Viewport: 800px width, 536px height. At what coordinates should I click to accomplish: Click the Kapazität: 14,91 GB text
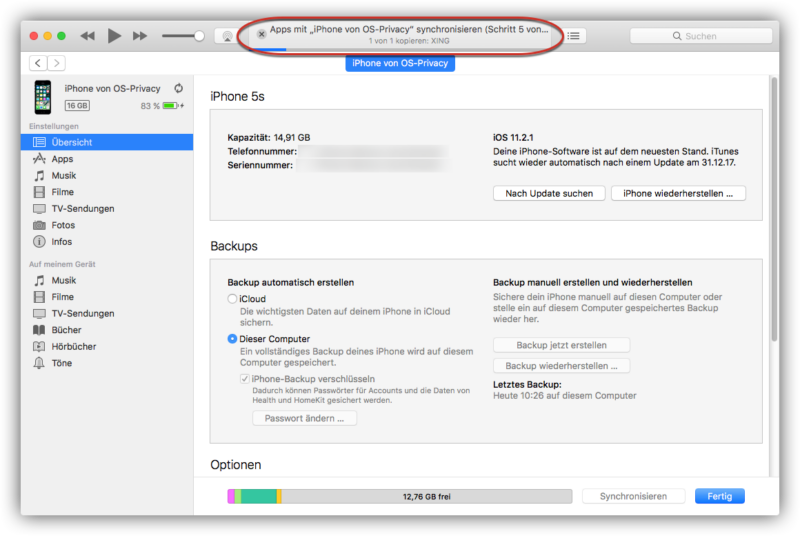[x=269, y=138]
